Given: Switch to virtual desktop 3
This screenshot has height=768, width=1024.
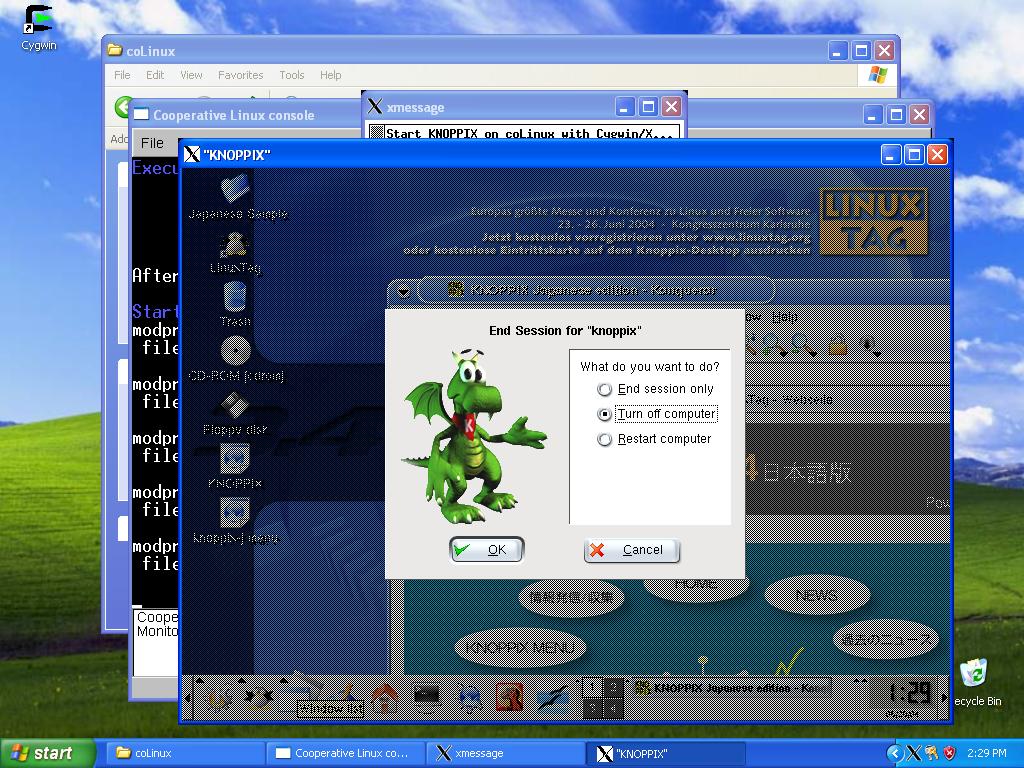Looking at the screenshot, I should pyautogui.click(x=592, y=708).
